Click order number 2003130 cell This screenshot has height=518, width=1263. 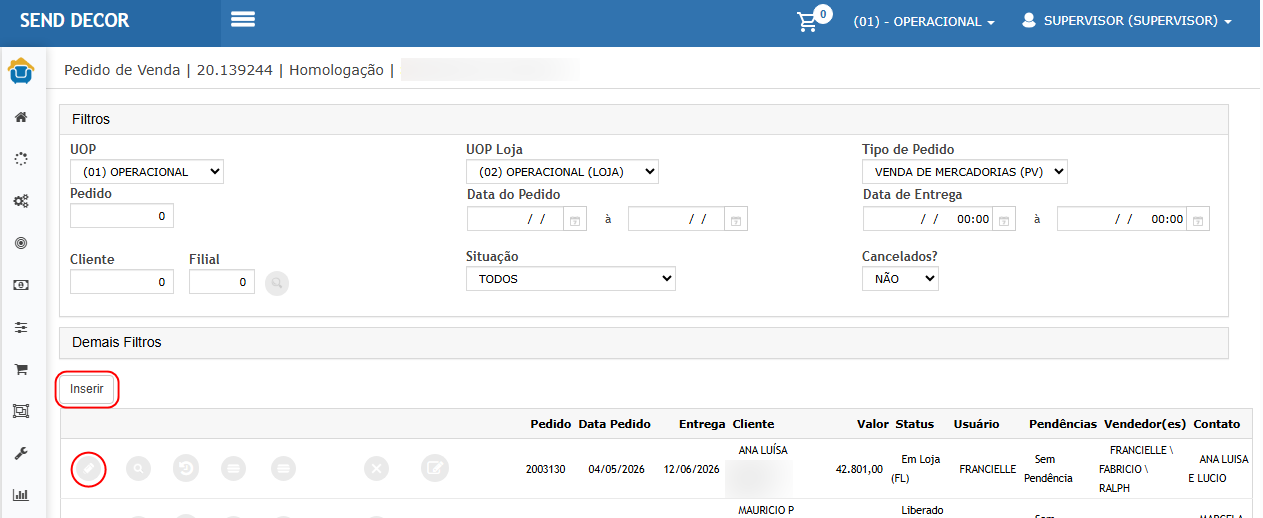(x=546, y=469)
